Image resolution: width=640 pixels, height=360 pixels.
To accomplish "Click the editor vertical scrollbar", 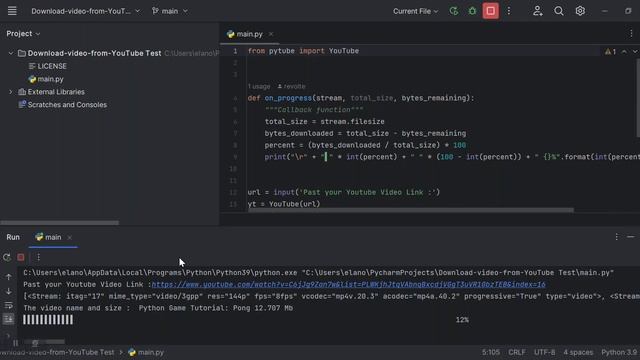I will pyautogui.click(x=638, y=98).
